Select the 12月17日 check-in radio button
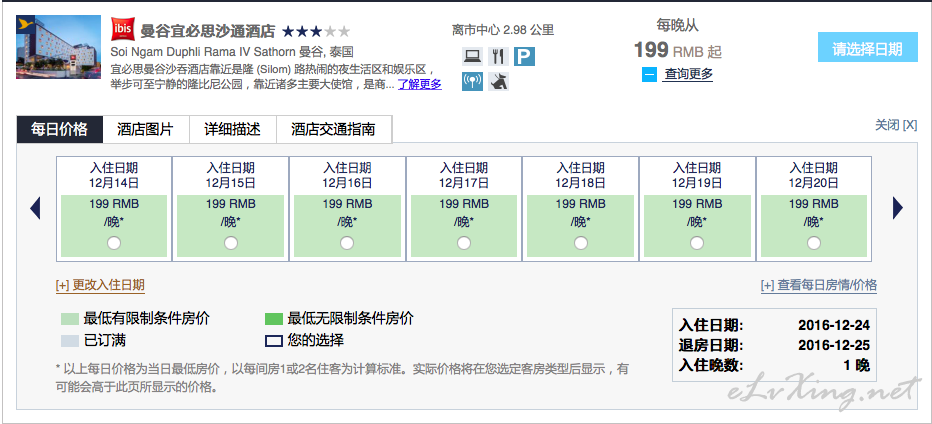932x424 pixels. 464,243
